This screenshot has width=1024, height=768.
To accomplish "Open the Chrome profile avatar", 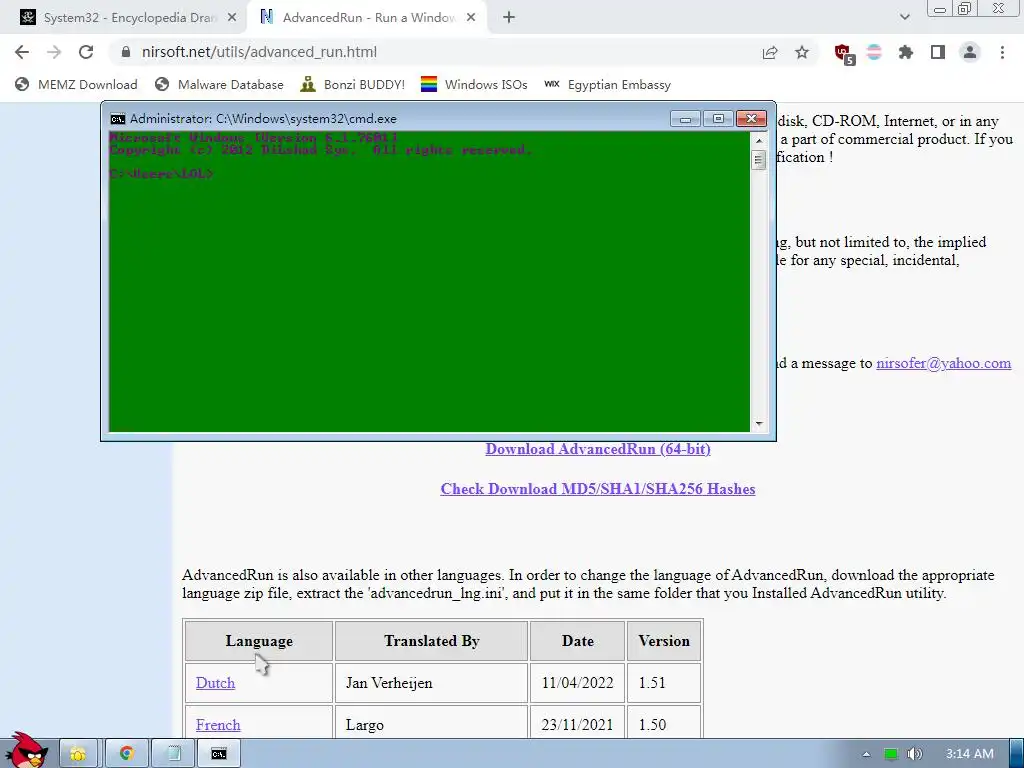I will click(x=970, y=52).
